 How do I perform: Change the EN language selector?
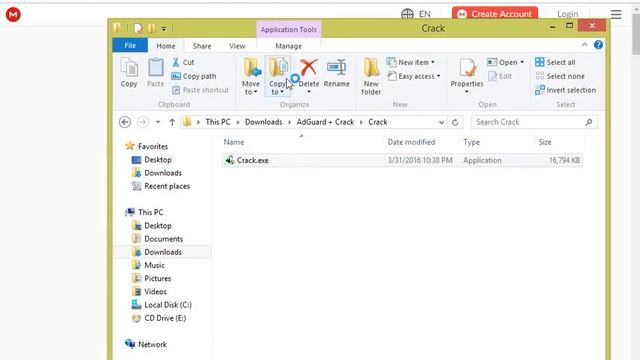(416, 14)
